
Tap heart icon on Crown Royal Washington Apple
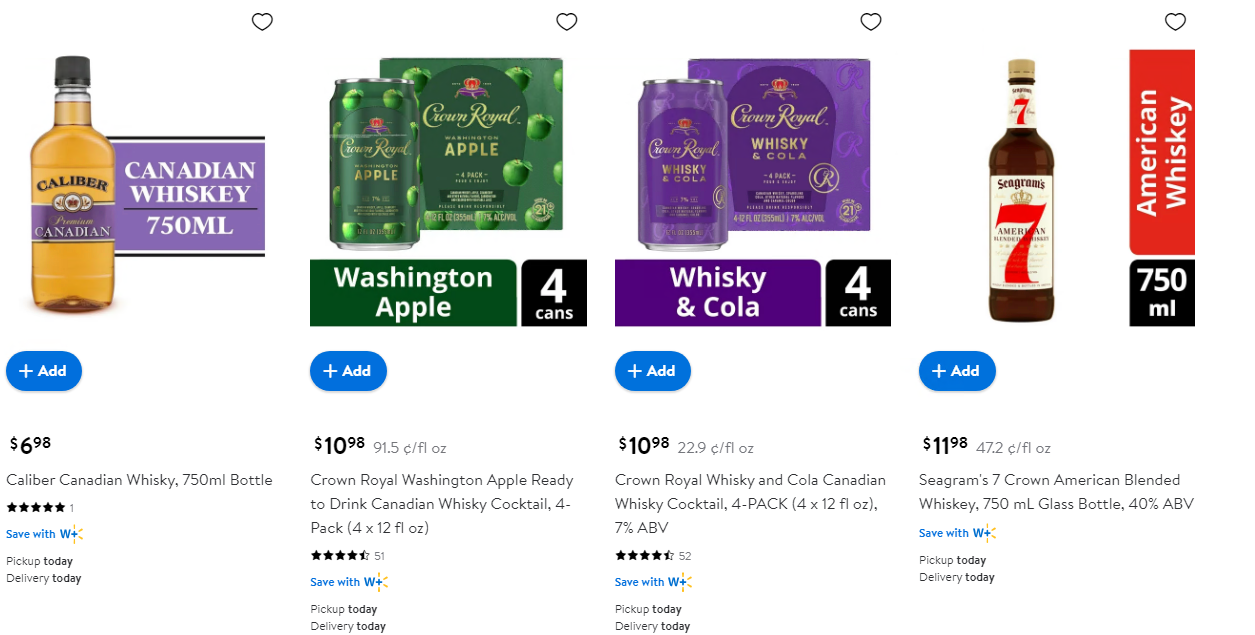(567, 22)
